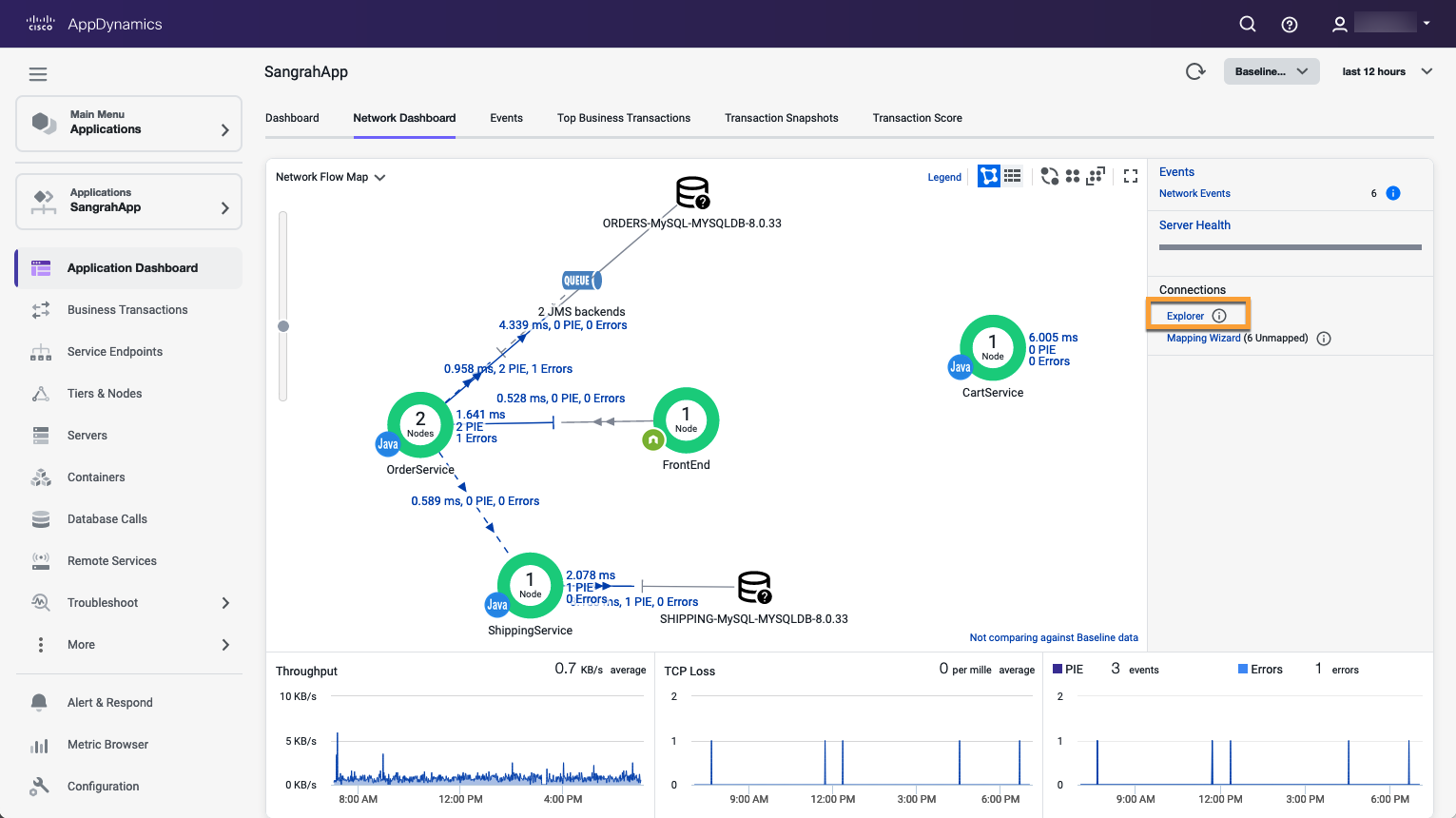Screen dimensions: 1456x818
Task: Select the ShippingService tier circle
Action: tap(530, 586)
